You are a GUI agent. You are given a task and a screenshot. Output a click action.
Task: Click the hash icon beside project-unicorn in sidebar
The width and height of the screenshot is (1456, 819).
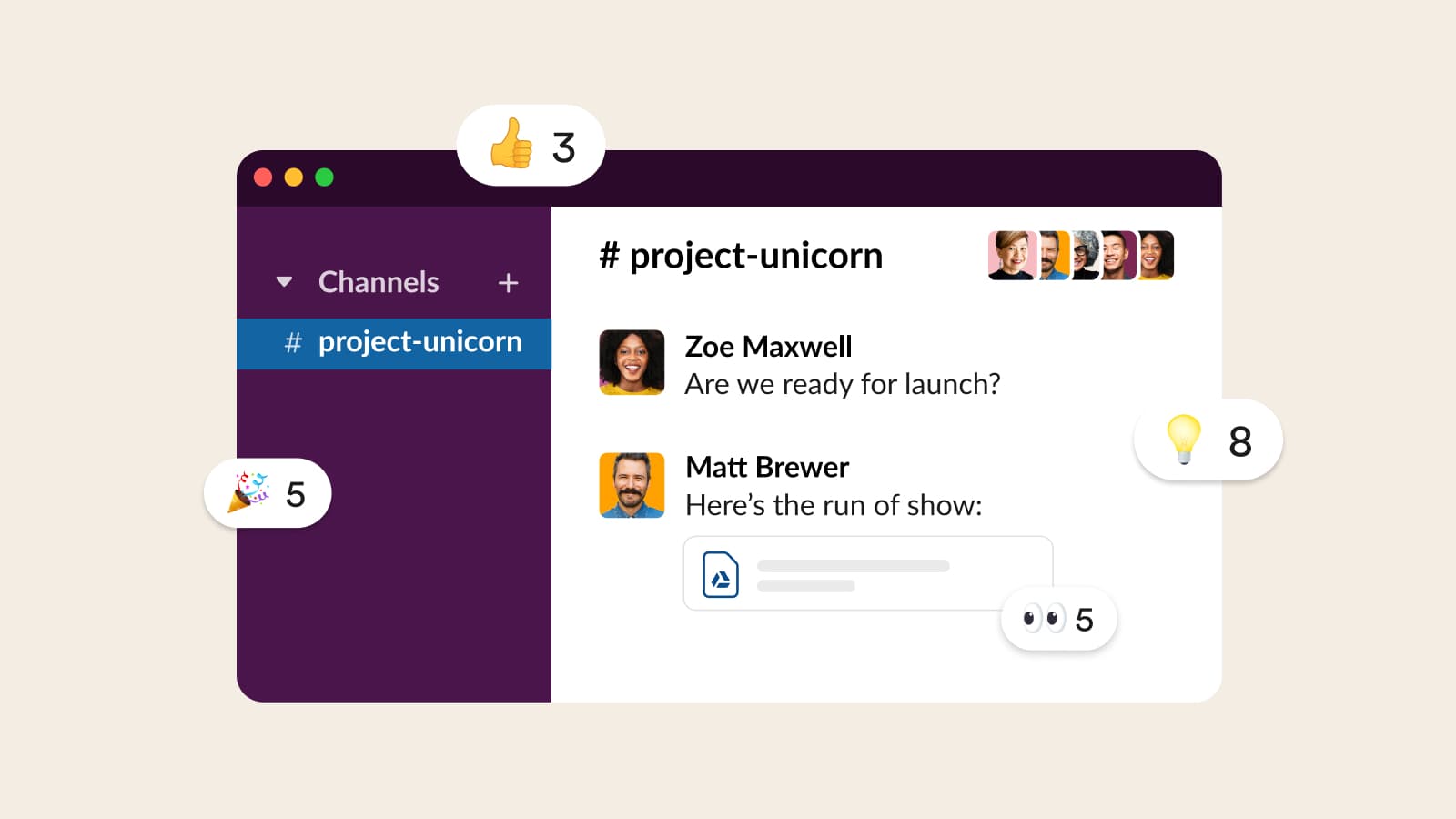(292, 343)
